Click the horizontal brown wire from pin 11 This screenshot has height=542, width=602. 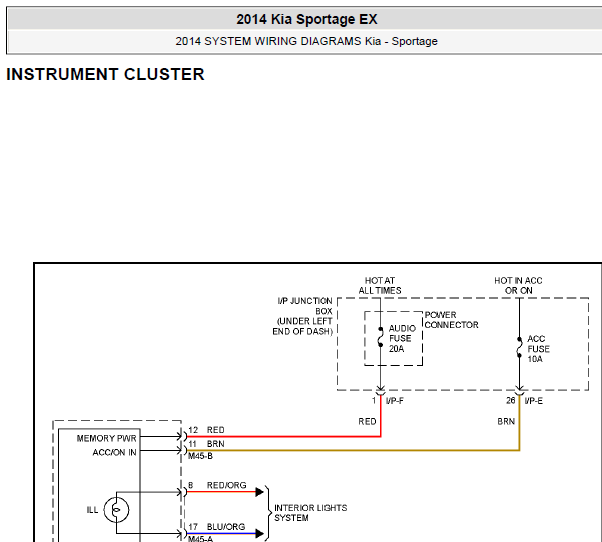coord(353,450)
